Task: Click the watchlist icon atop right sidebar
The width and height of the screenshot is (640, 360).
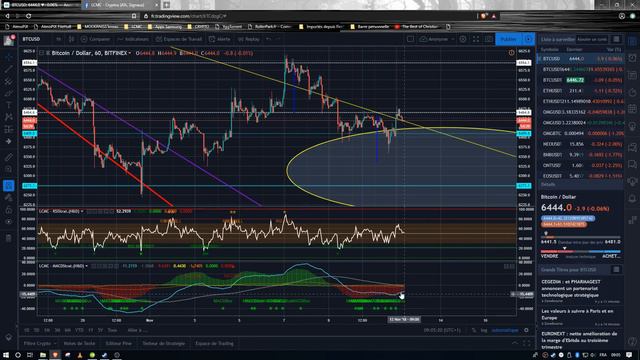Action: pyautogui.click(x=632, y=40)
